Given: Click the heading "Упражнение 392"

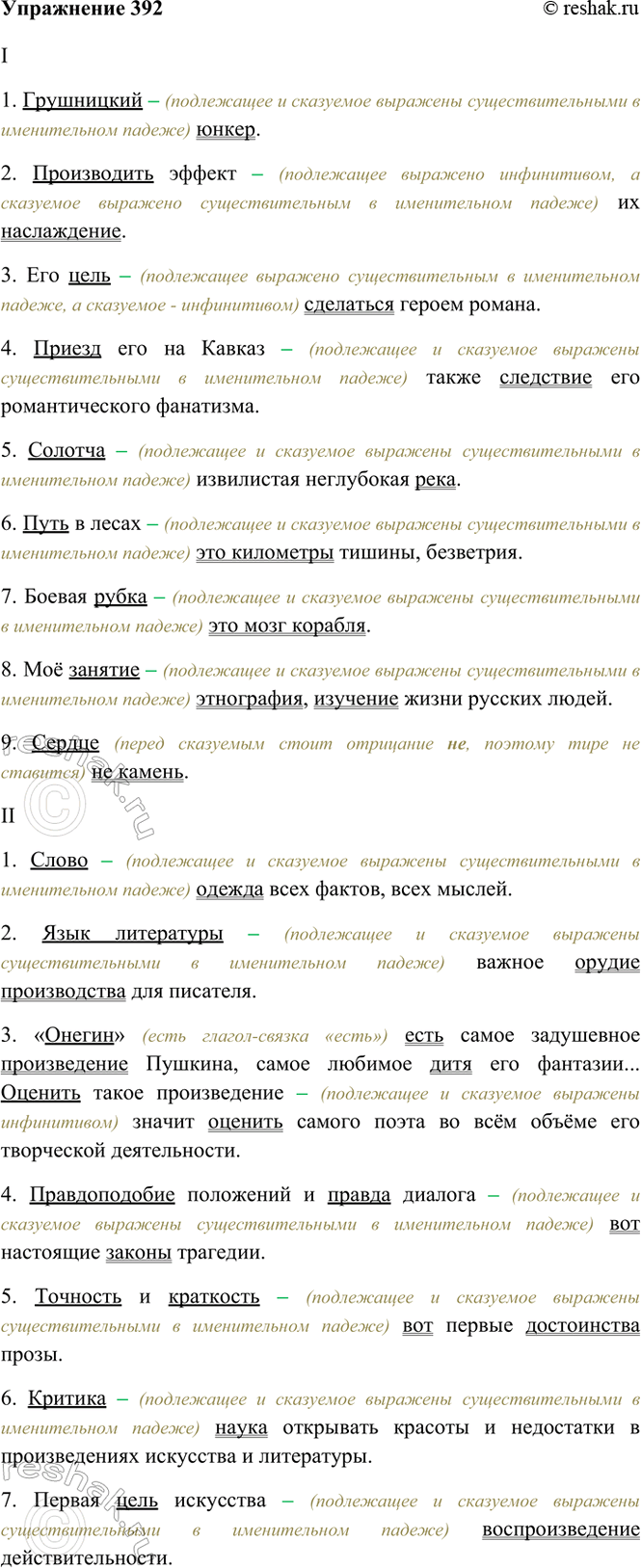Looking at the screenshot, I should pos(82,10).
